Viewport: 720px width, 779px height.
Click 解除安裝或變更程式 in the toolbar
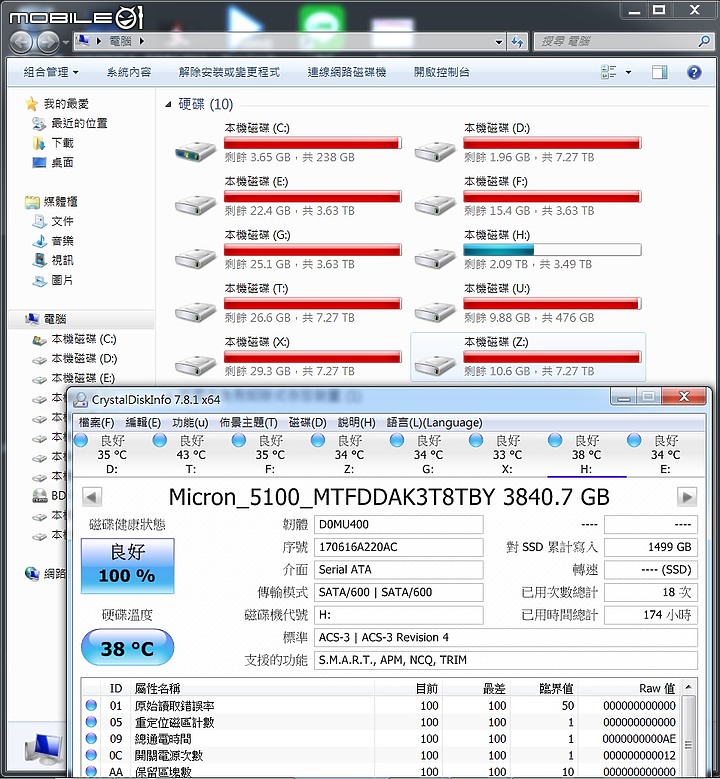[x=229, y=73]
